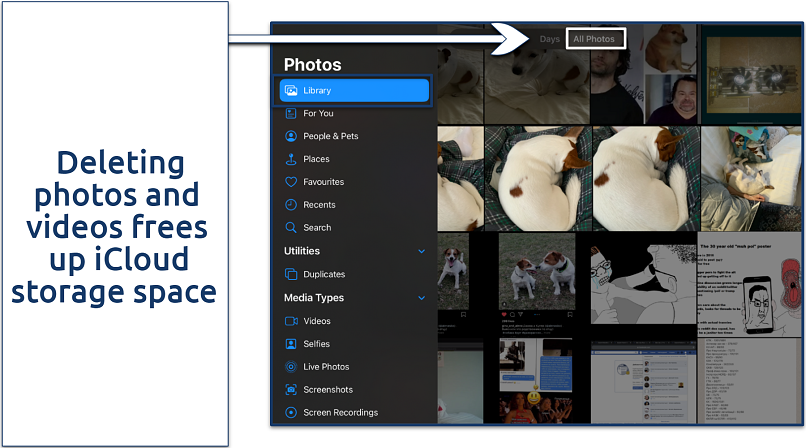The width and height of the screenshot is (806, 448).
Task: Collapse the Media Types section chevron
Action: click(422, 298)
